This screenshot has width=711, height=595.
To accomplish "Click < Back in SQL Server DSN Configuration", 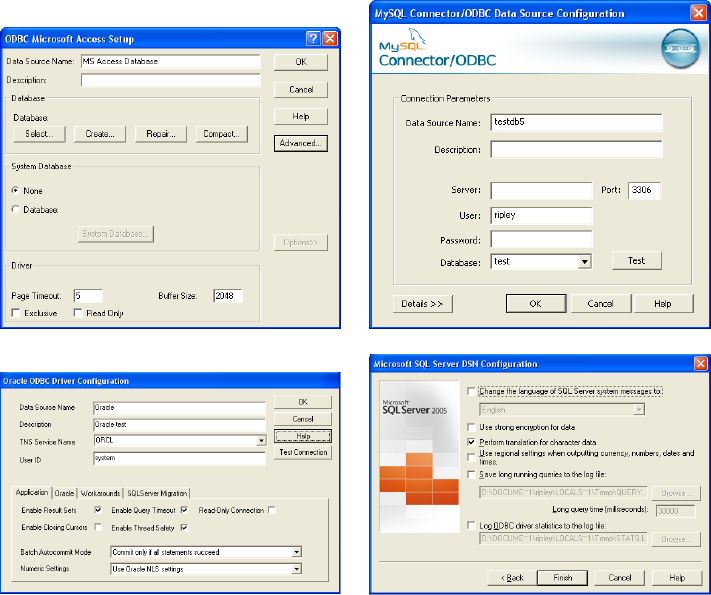I will pyautogui.click(x=512, y=578).
